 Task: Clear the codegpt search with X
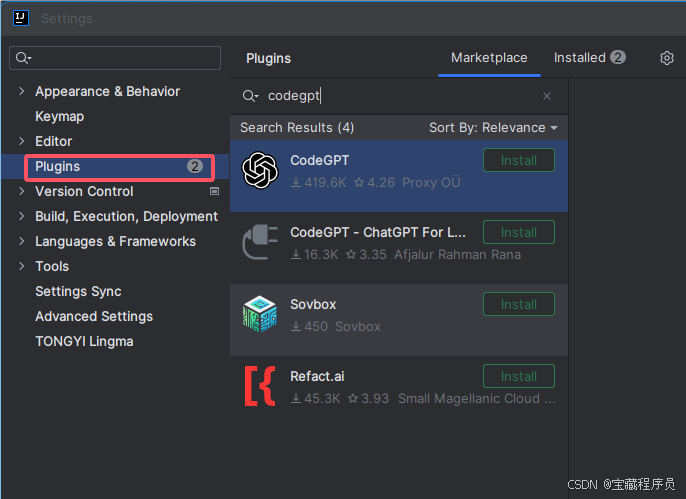click(x=546, y=96)
